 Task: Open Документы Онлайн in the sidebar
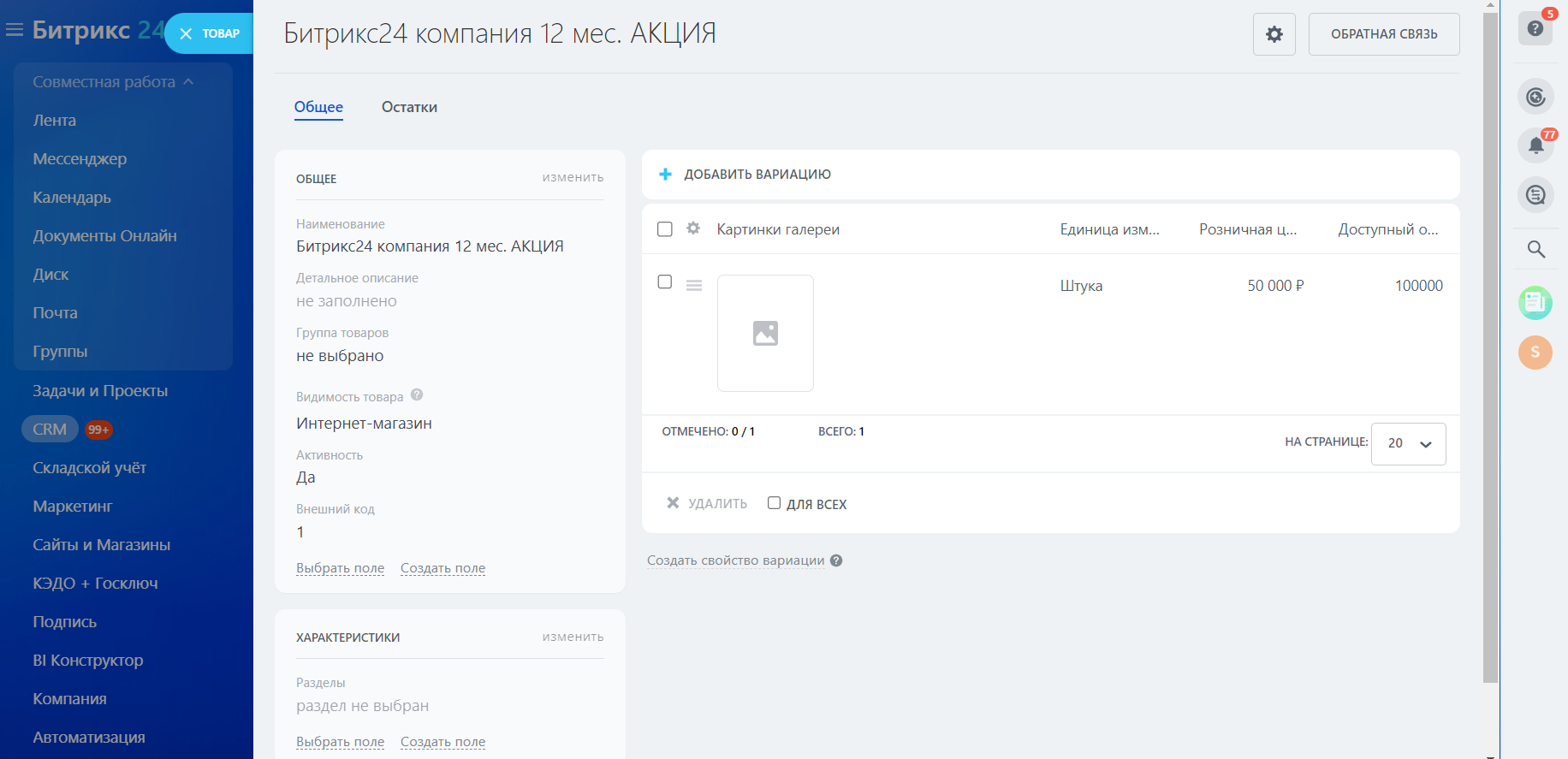(x=104, y=236)
